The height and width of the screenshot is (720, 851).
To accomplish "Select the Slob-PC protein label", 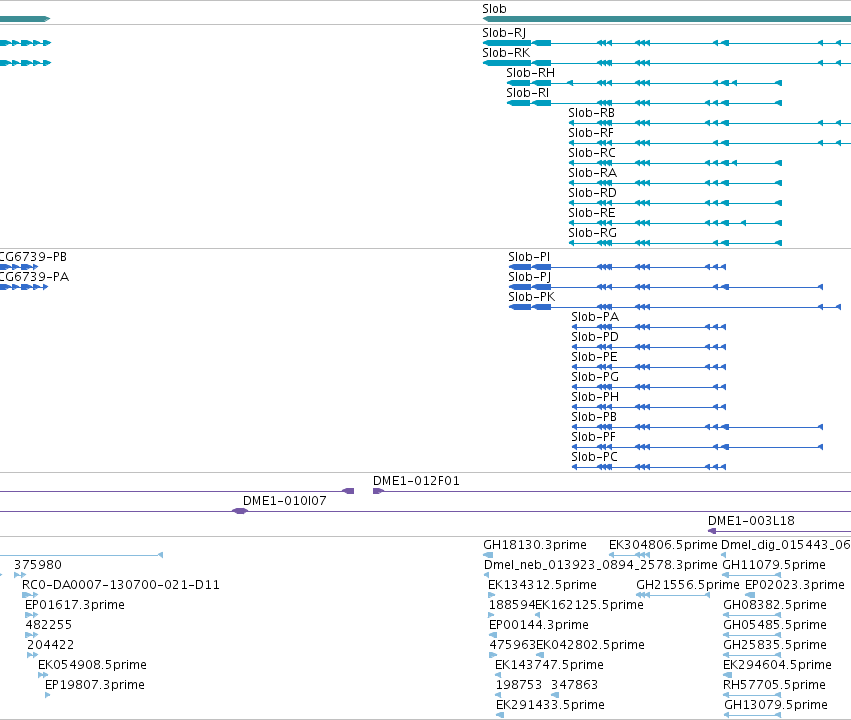I will coord(594,457).
